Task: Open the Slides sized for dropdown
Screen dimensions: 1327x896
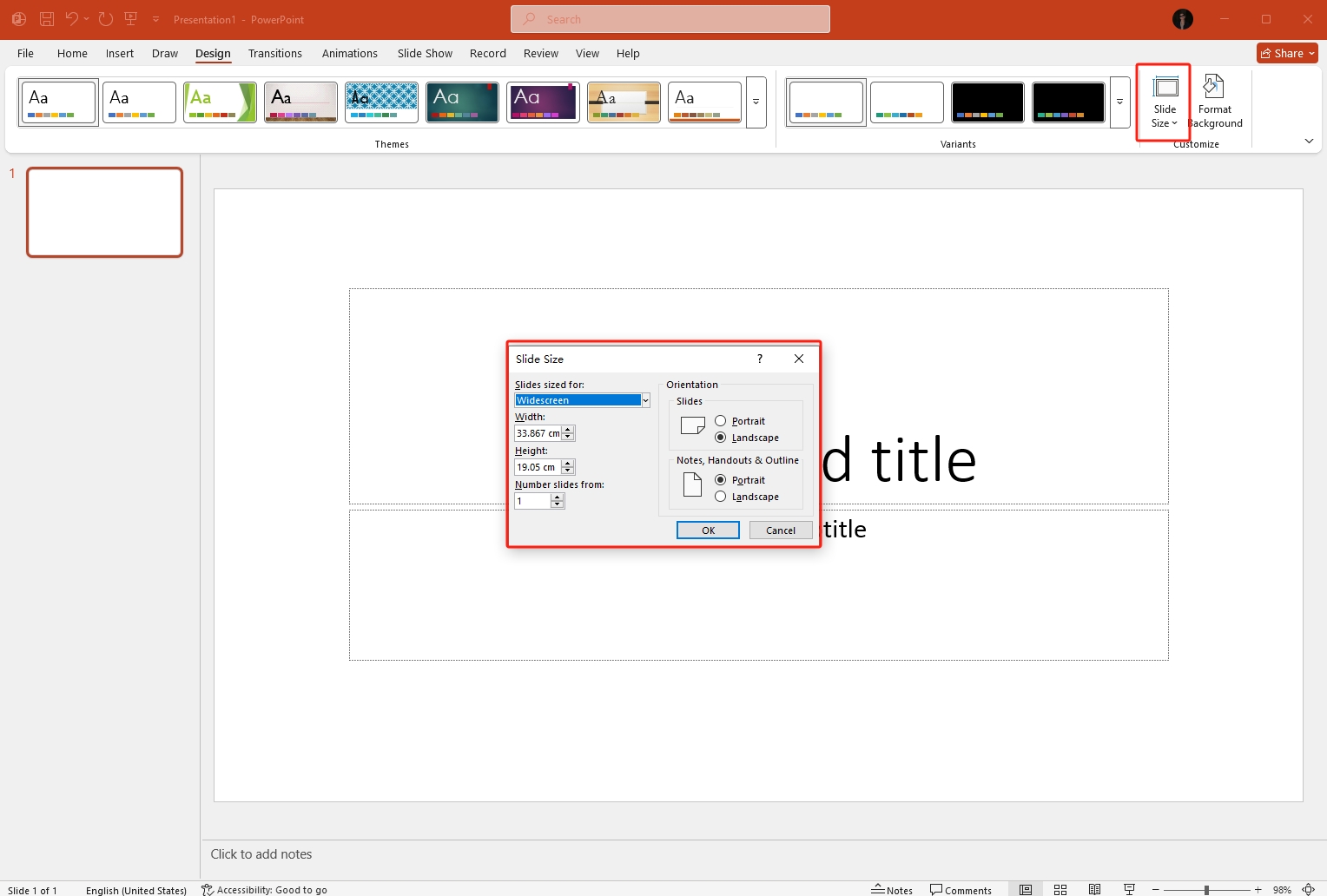Action: [x=645, y=400]
